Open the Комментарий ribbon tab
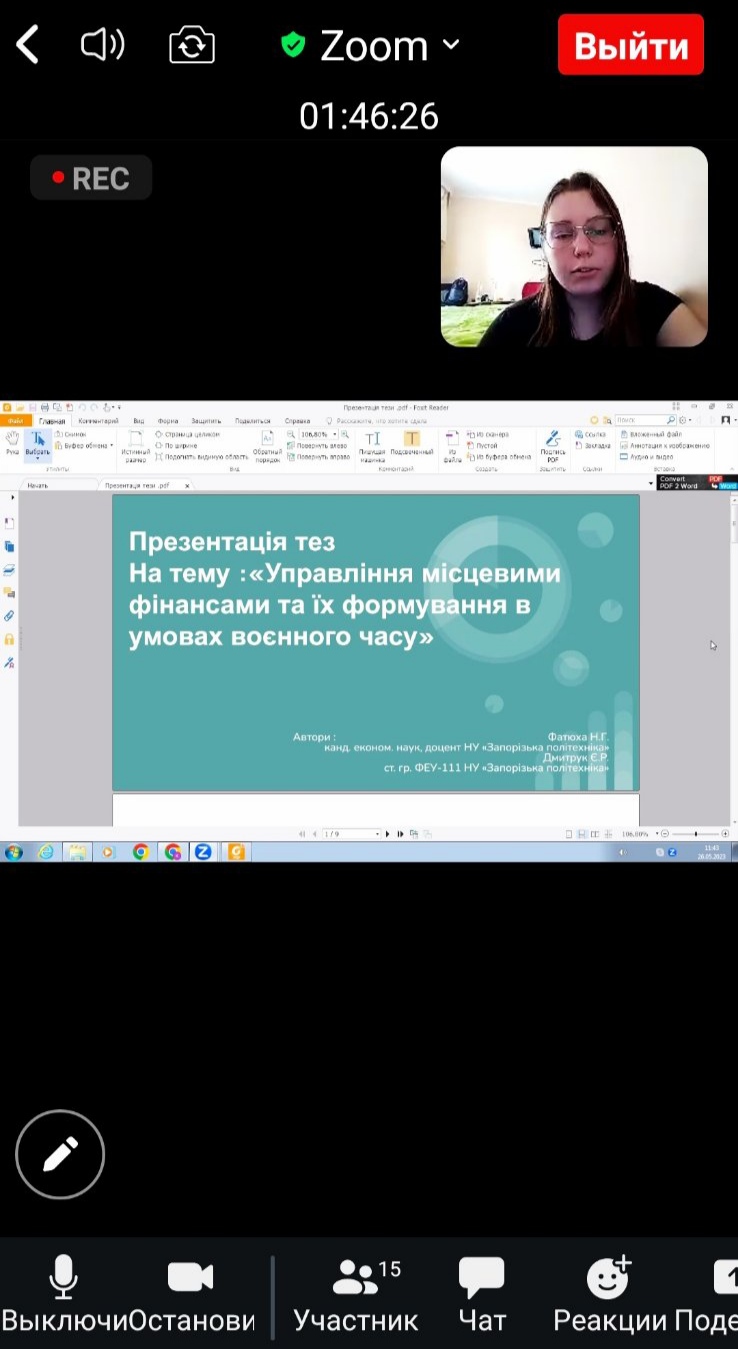This screenshot has width=738, height=1349. (98, 421)
